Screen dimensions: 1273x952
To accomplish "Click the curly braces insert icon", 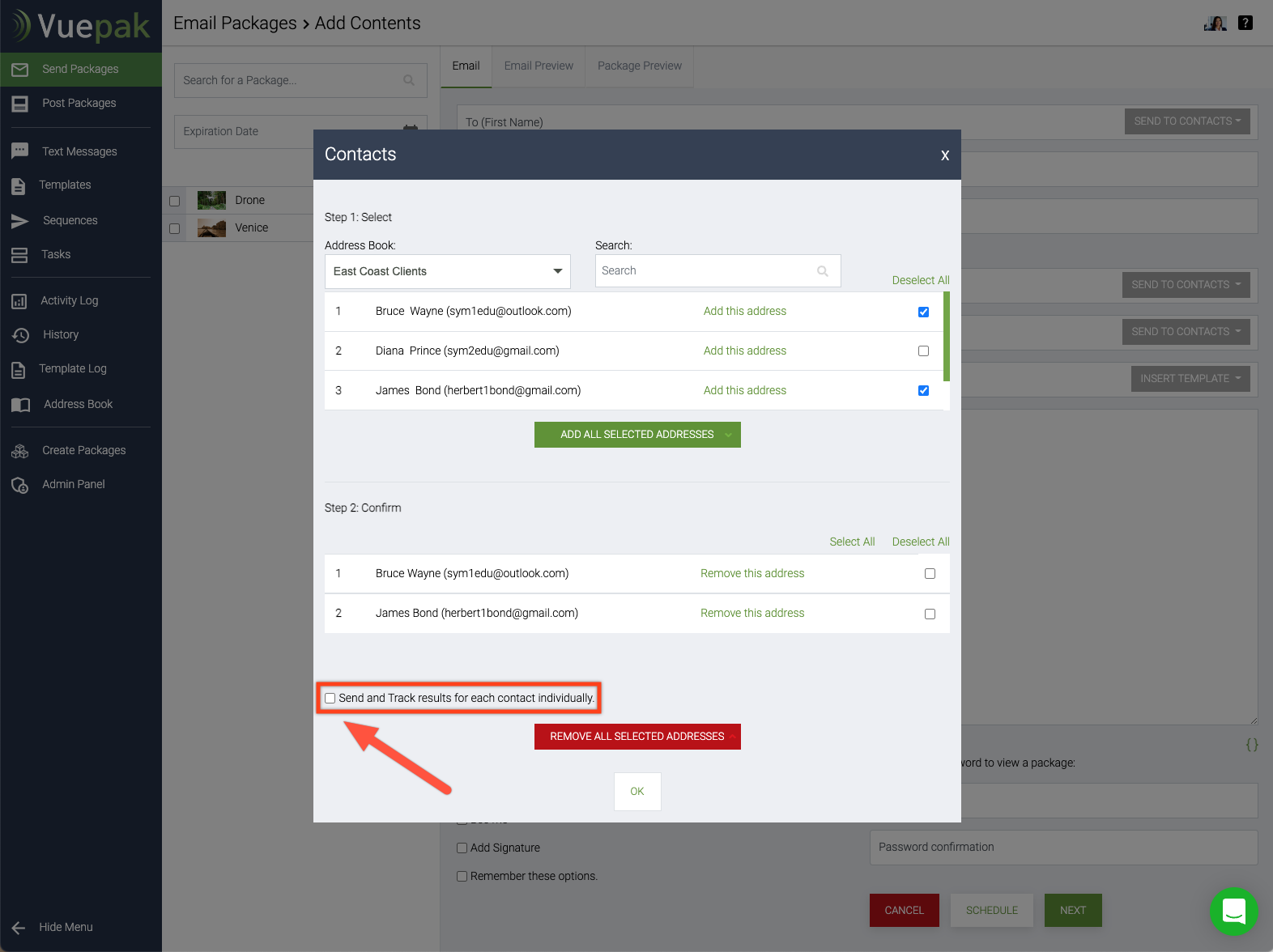I will tap(1252, 745).
